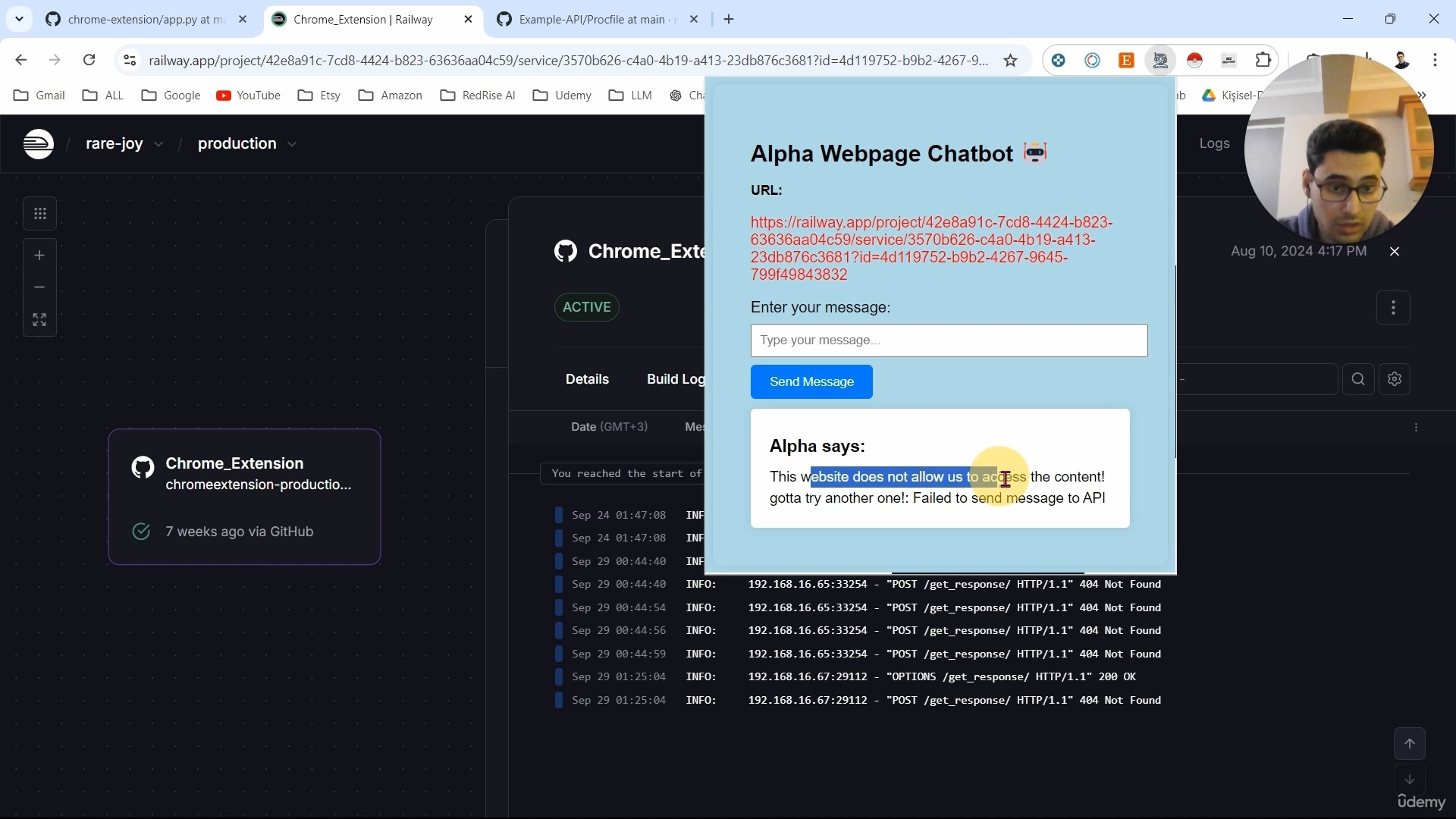Open the Udemy bookmark folder

[562, 96]
